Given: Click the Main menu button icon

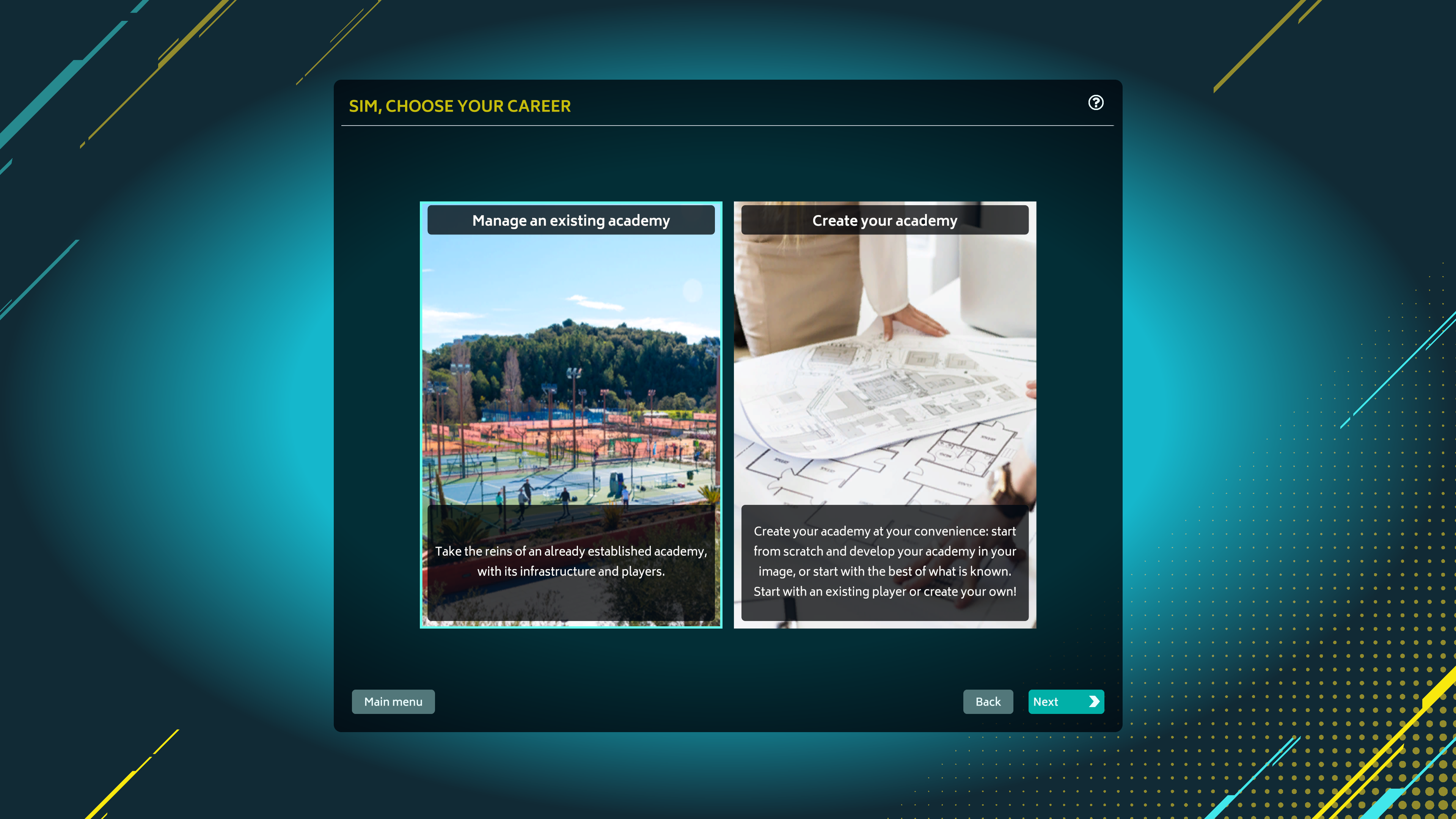Looking at the screenshot, I should click(393, 701).
